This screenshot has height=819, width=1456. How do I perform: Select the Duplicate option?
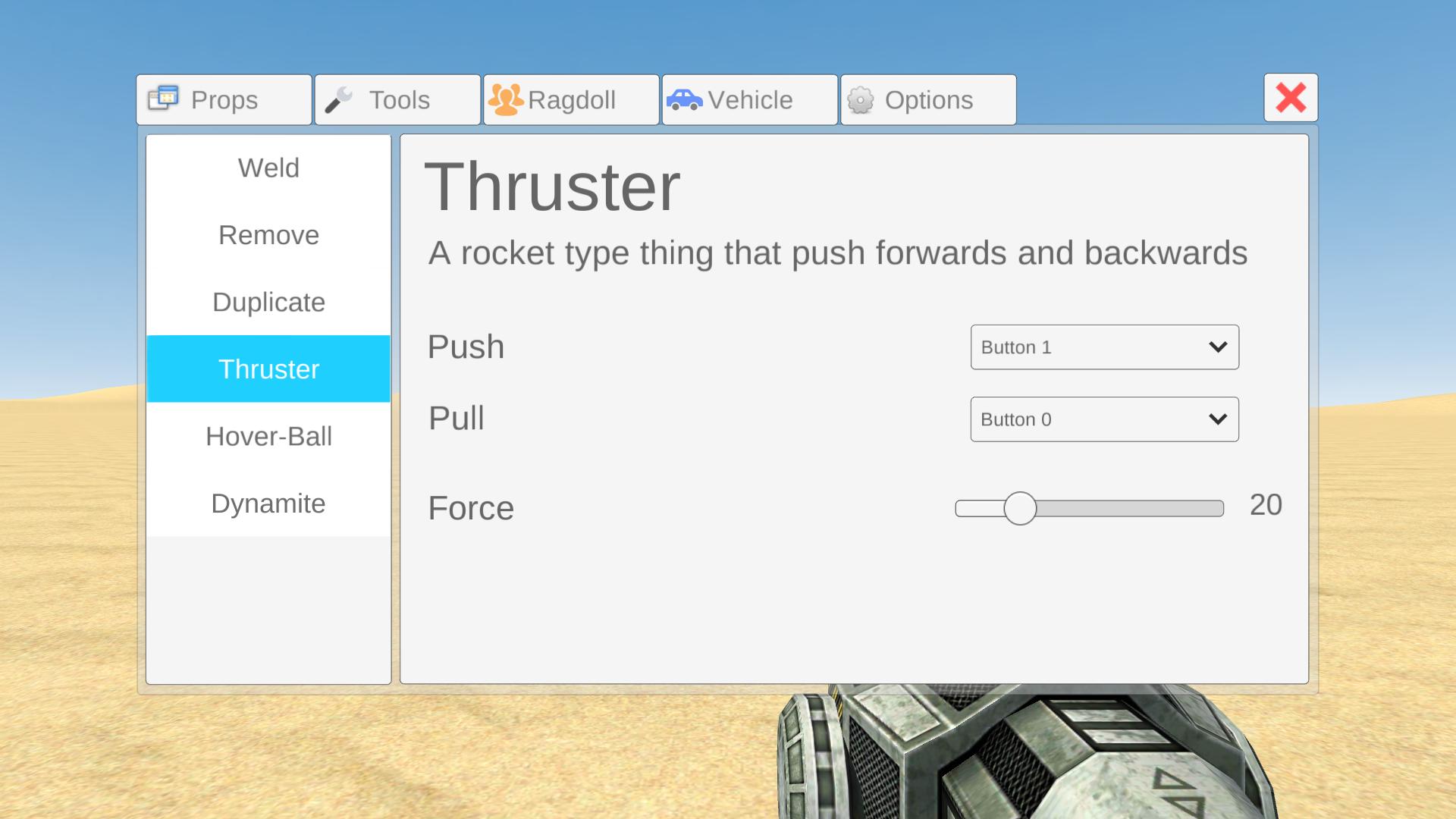tap(268, 302)
